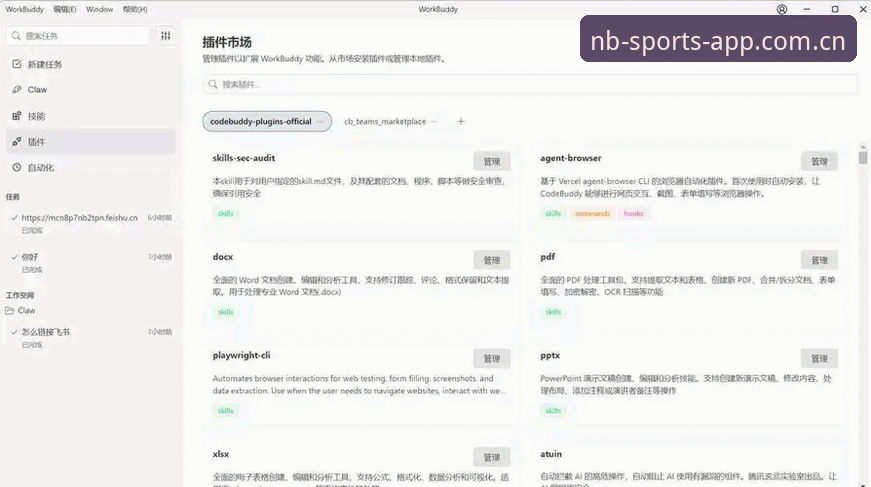
Task: Manage the agent-browser plugin
Action: coord(819,162)
